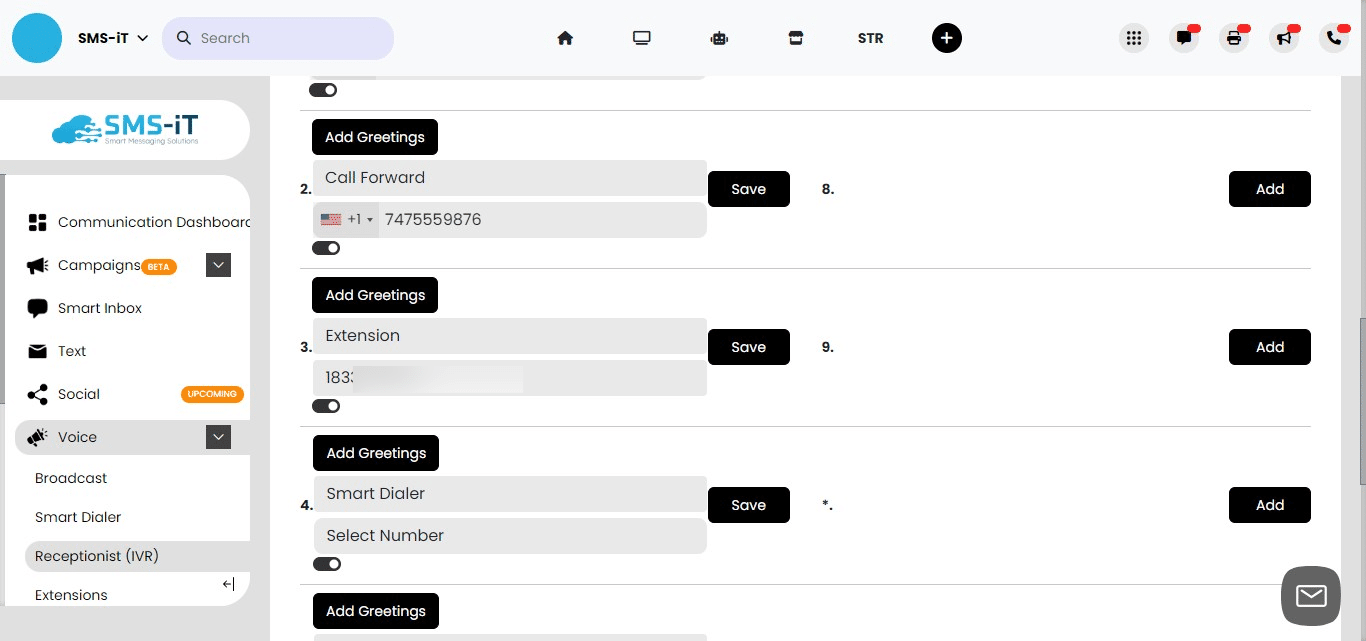Viewport: 1366px width, 641px height.
Task: Open the +1 country code selector
Action: (347, 219)
